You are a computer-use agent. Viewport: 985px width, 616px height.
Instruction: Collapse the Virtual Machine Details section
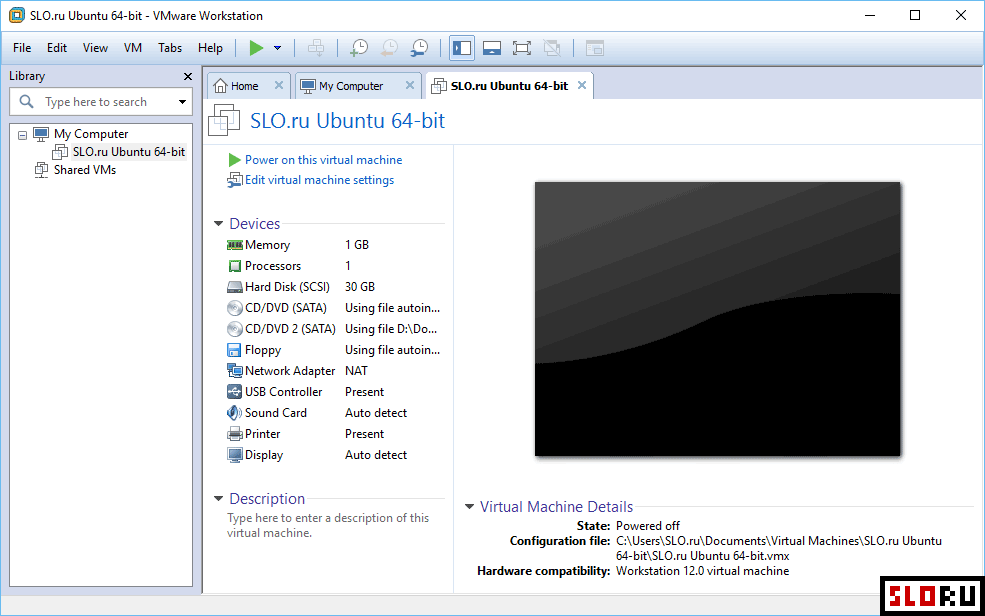pyautogui.click(x=469, y=507)
